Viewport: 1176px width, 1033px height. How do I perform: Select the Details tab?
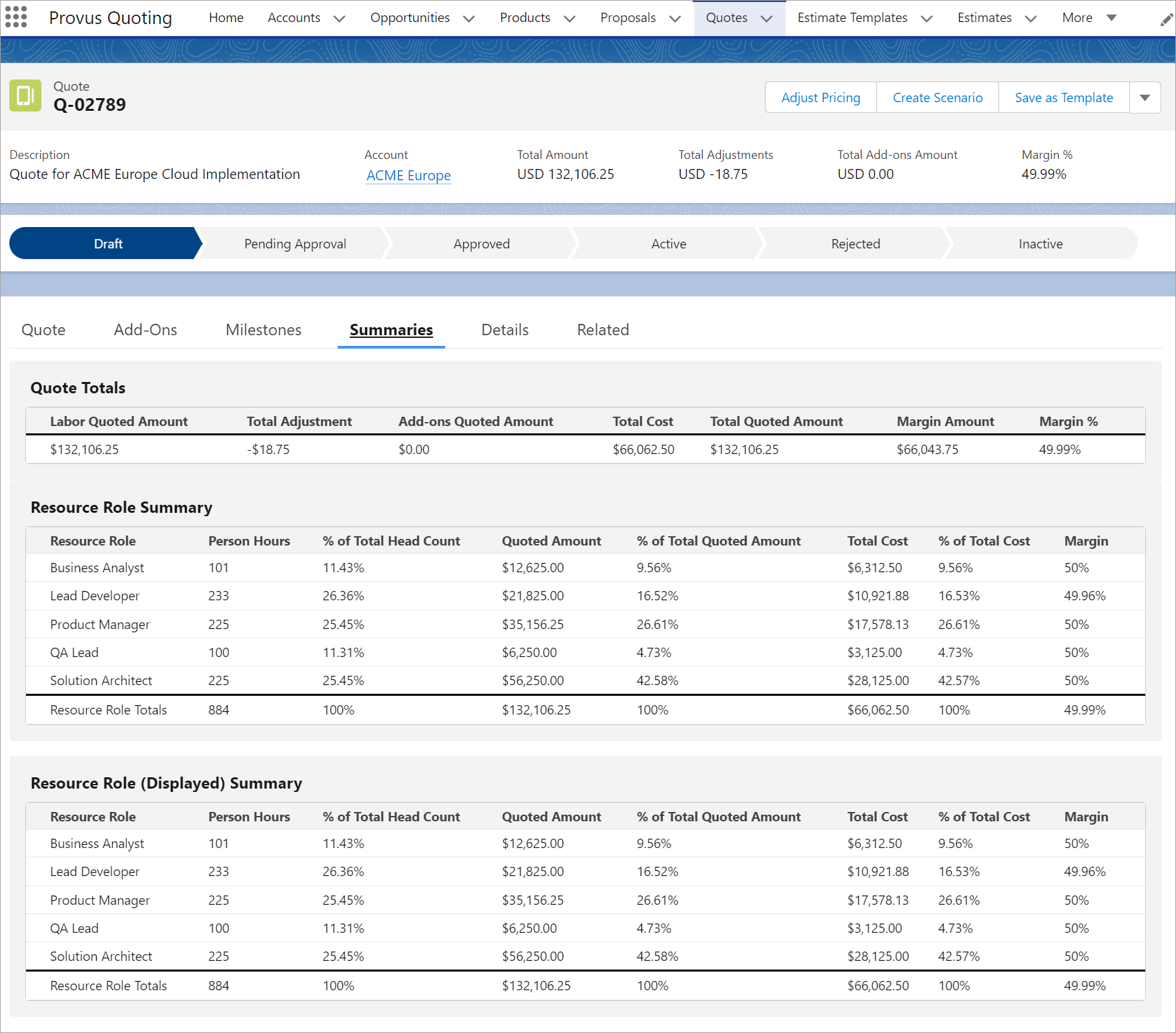(x=505, y=330)
